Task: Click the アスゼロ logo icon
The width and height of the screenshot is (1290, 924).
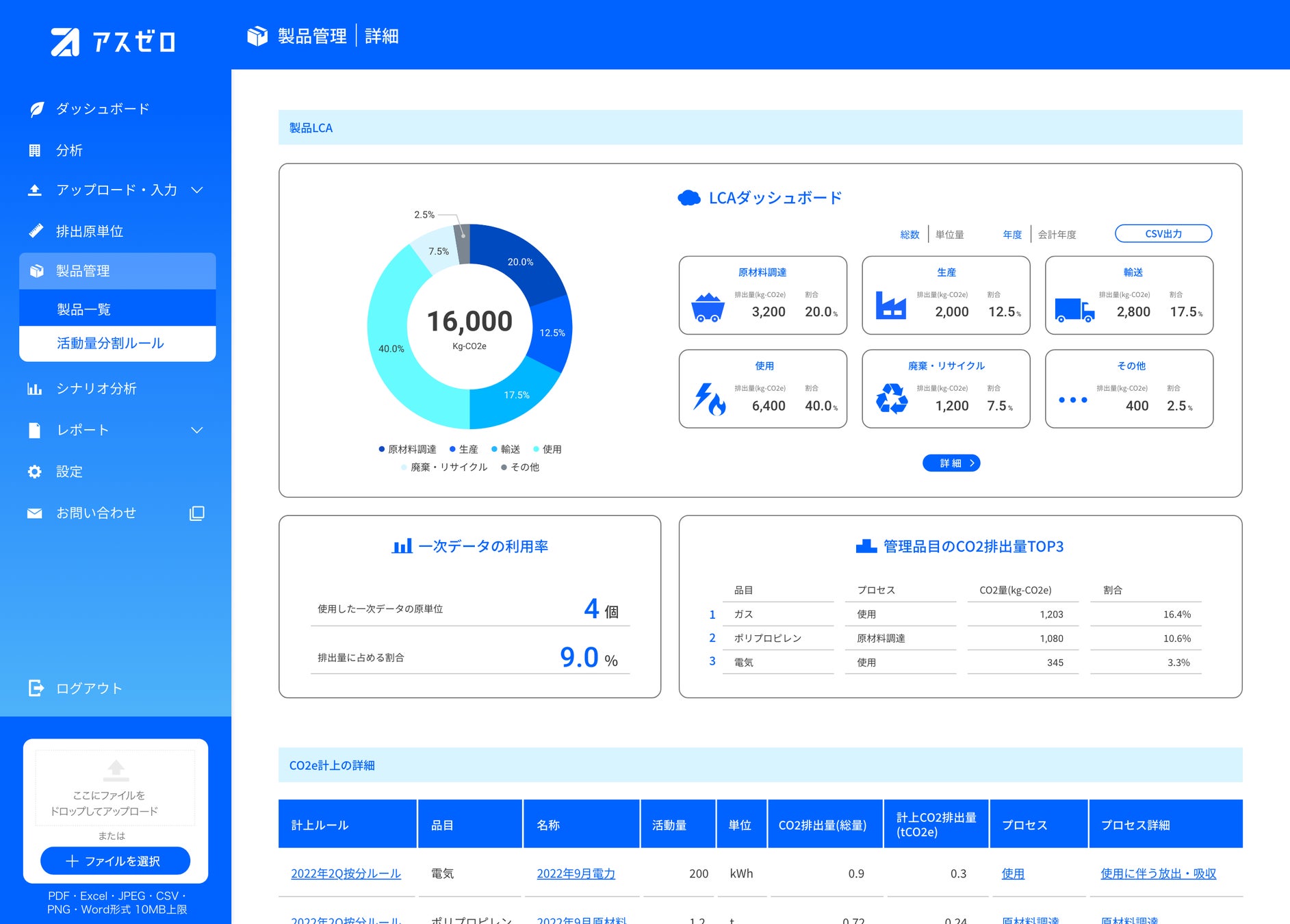Action: pyautogui.click(x=65, y=42)
